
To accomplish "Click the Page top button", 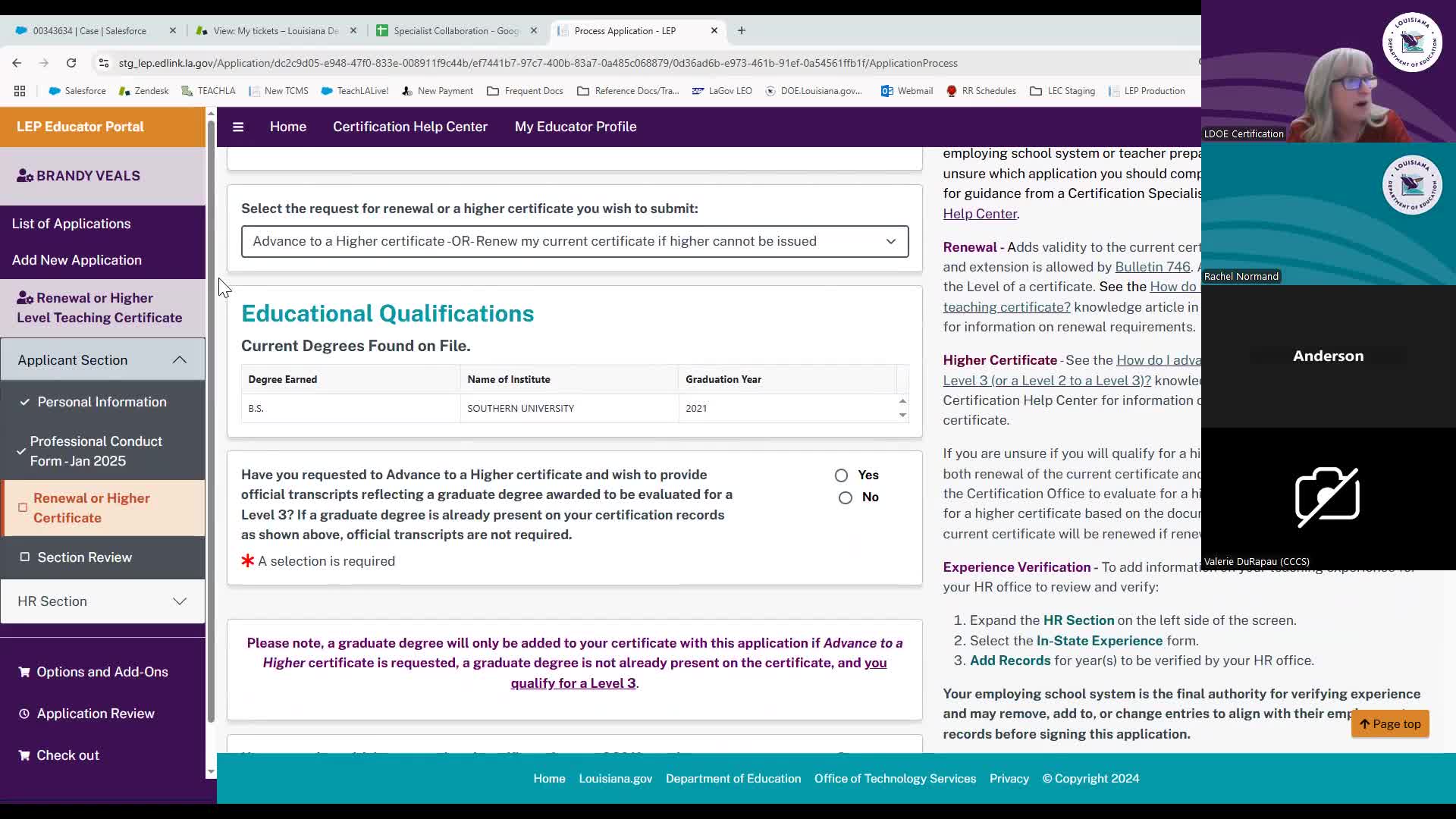I will (x=1390, y=724).
